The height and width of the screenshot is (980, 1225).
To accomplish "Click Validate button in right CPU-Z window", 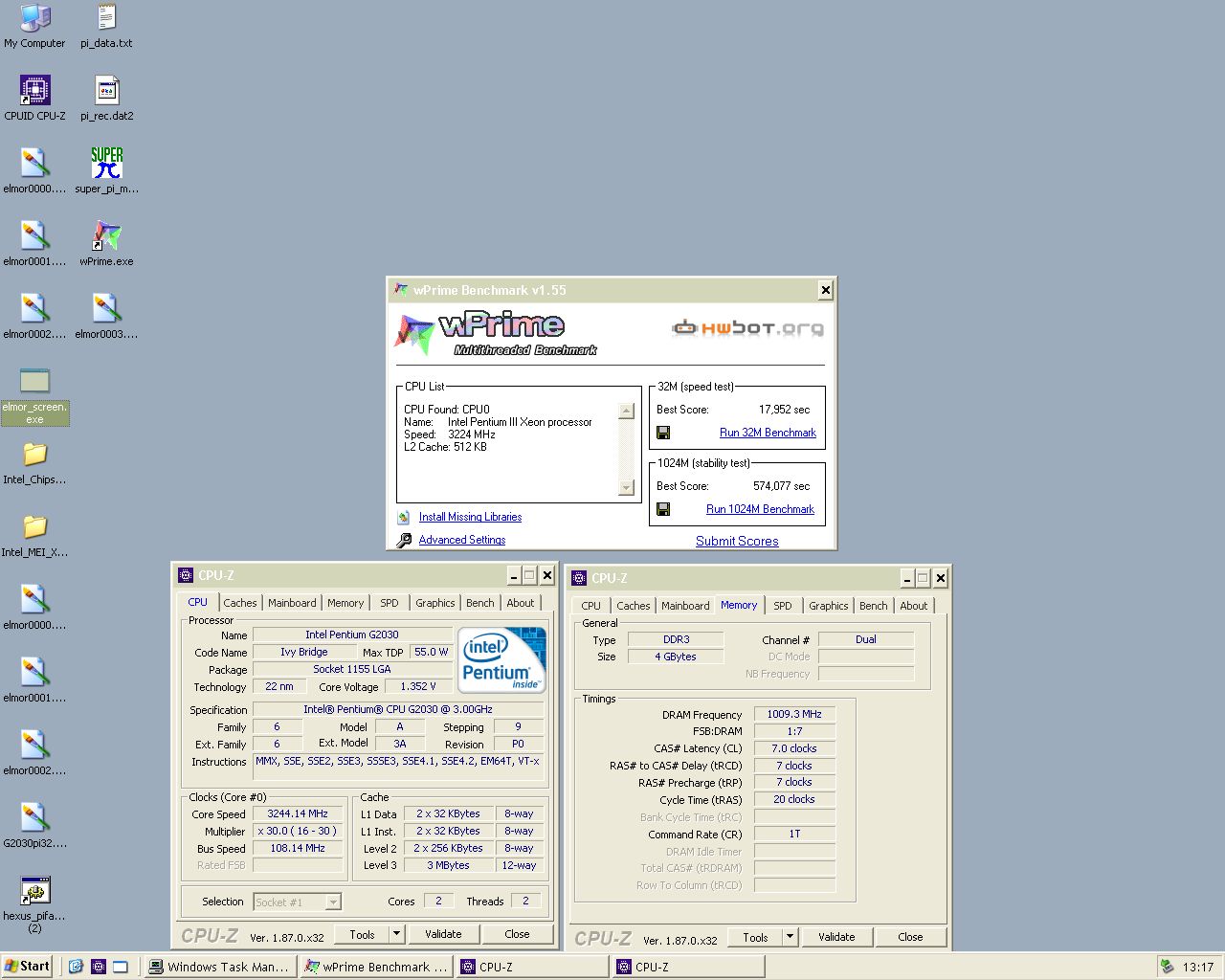I will tap(836, 937).
